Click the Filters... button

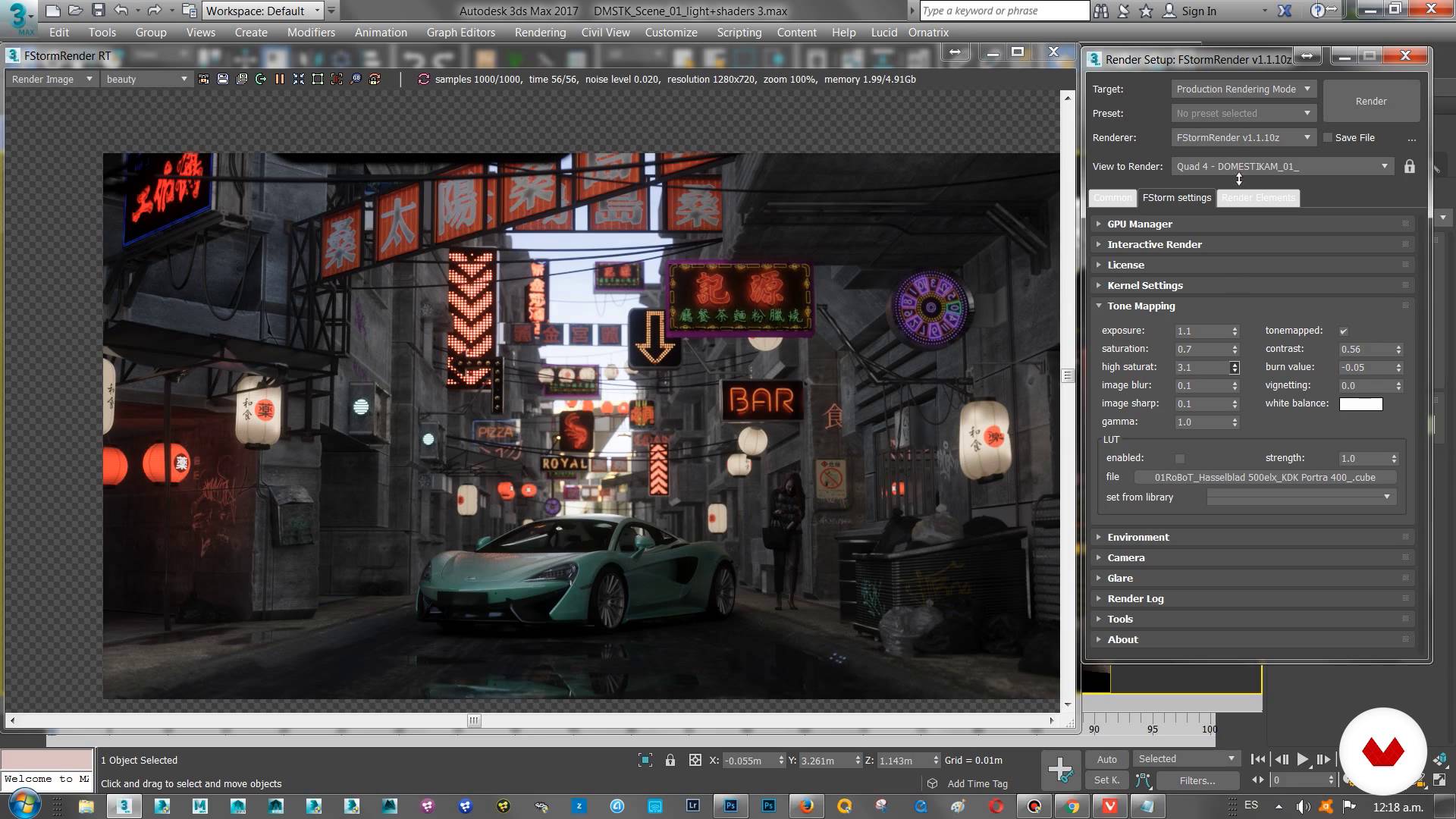coord(1197,780)
